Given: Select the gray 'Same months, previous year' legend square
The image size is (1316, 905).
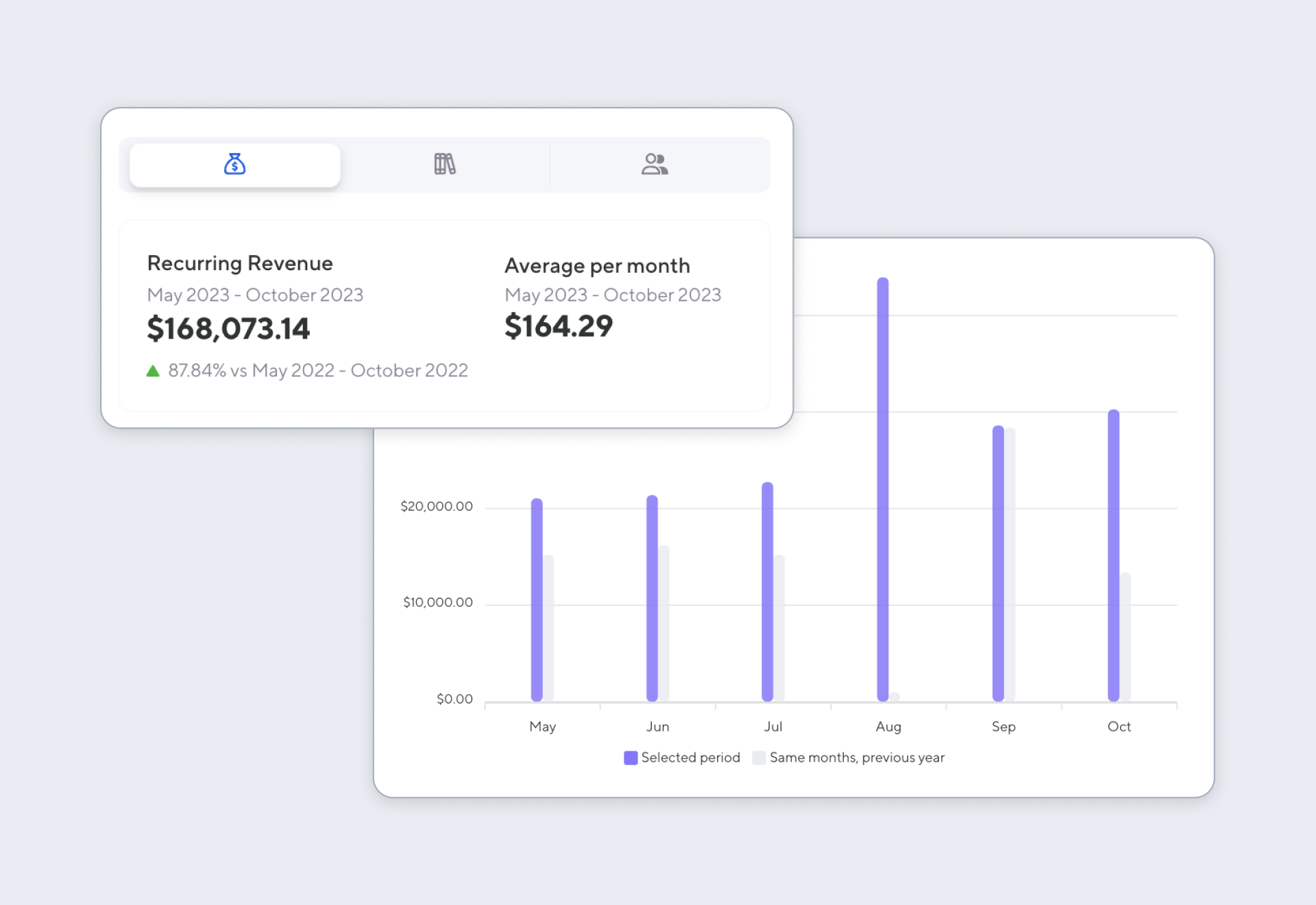Looking at the screenshot, I should pyautogui.click(x=759, y=758).
